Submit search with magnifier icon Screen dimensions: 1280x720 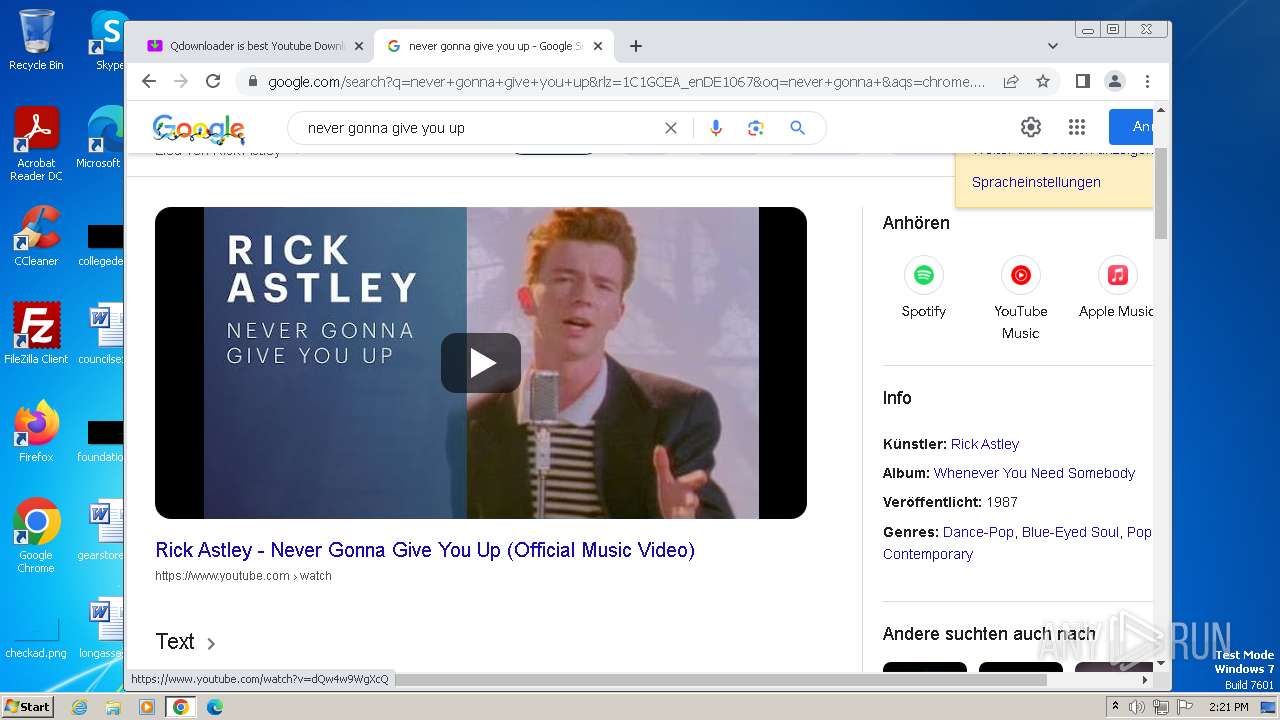[797, 128]
